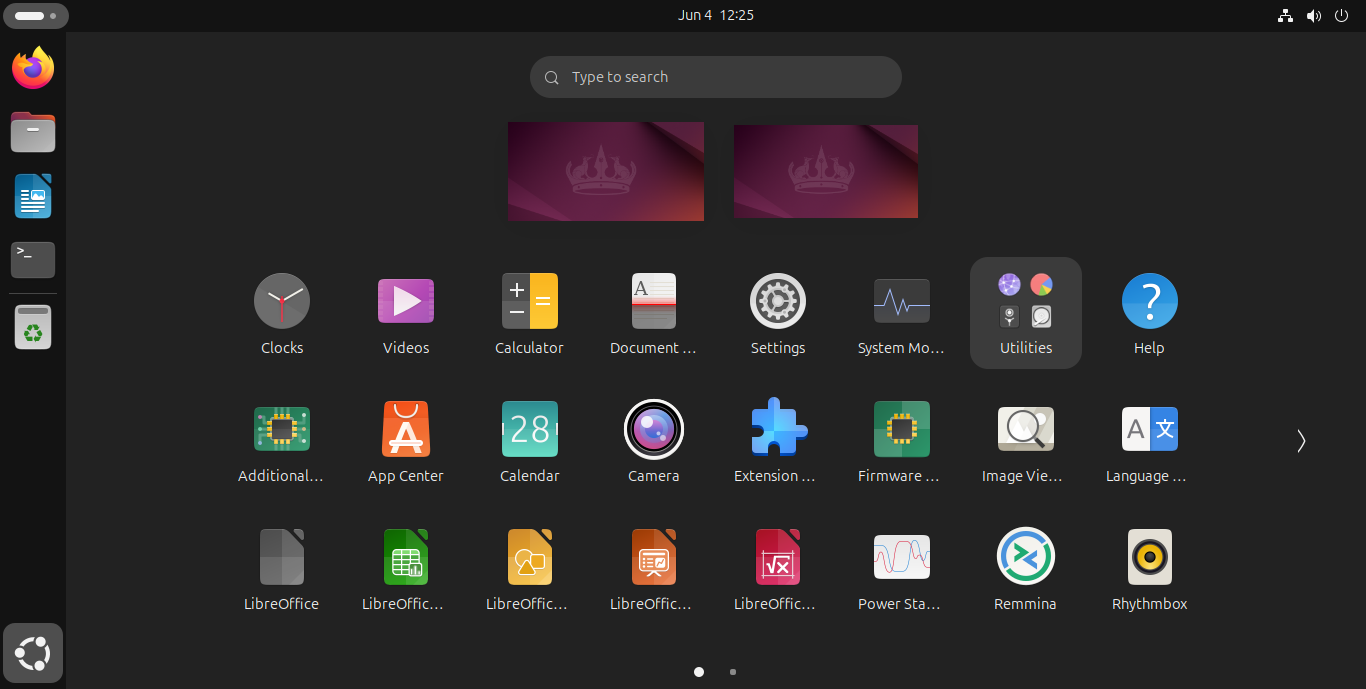
Task: Select the second workspace thumbnail
Action: [825, 171]
